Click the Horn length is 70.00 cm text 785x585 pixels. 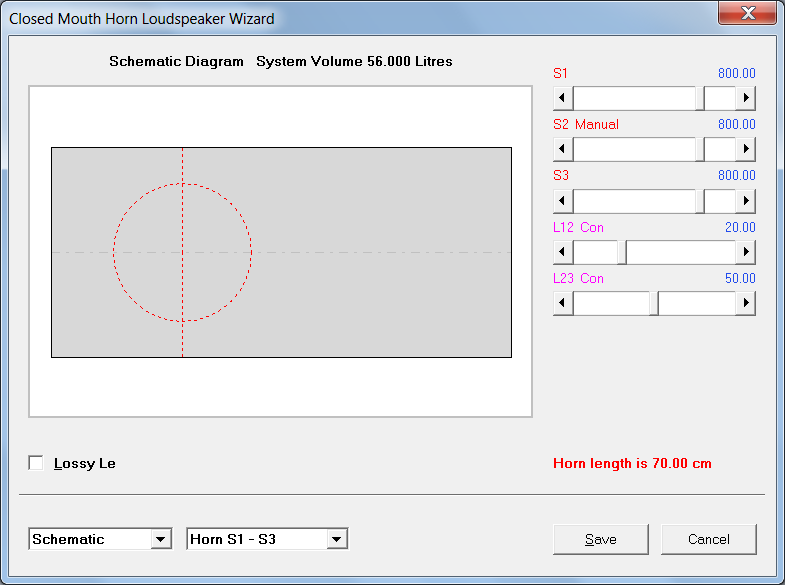[x=632, y=463]
